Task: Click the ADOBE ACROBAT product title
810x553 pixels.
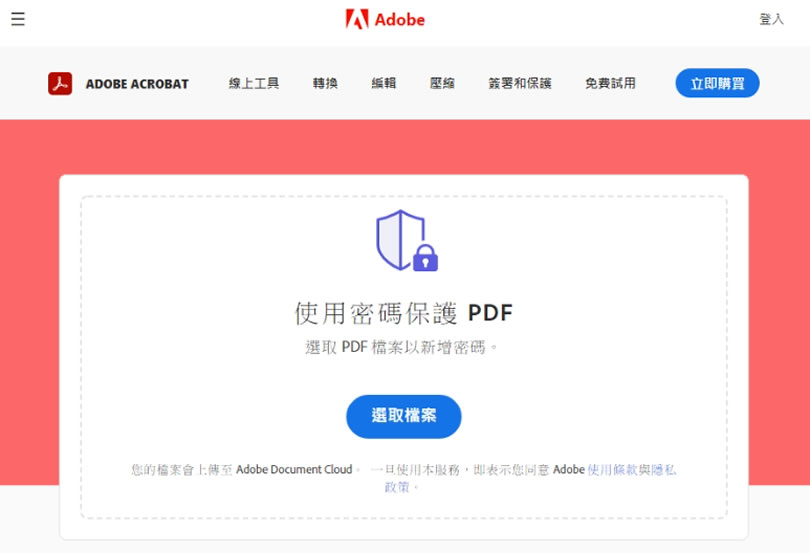Action: tap(137, 84)
